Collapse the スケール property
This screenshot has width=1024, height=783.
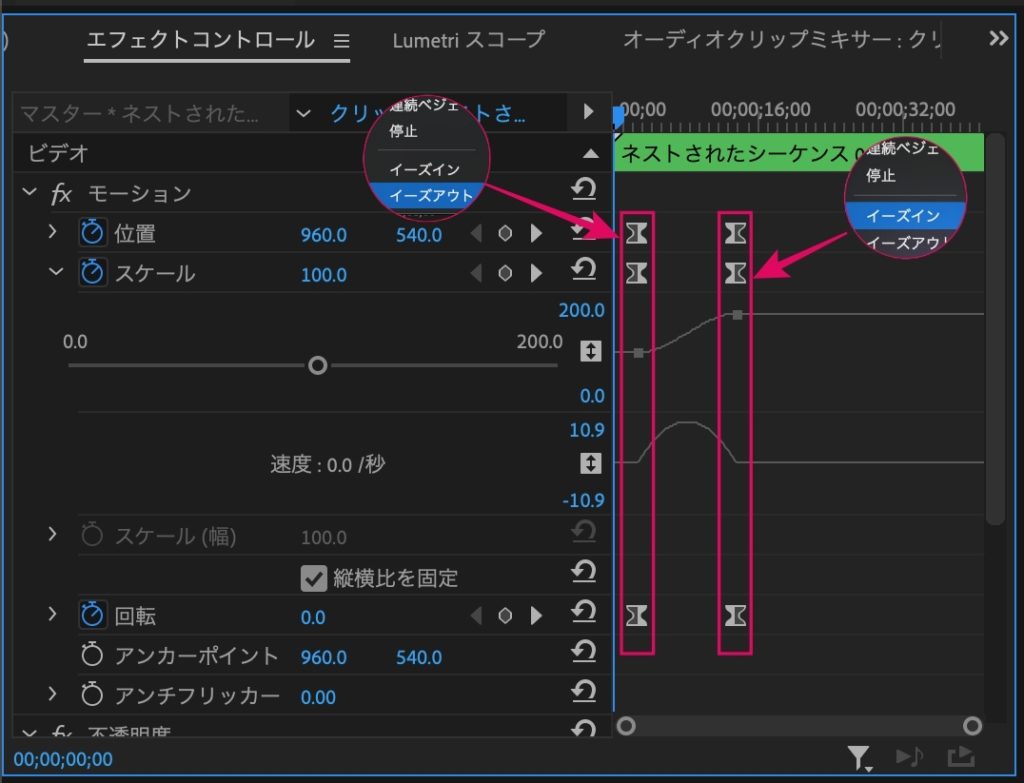coord(56,272)
